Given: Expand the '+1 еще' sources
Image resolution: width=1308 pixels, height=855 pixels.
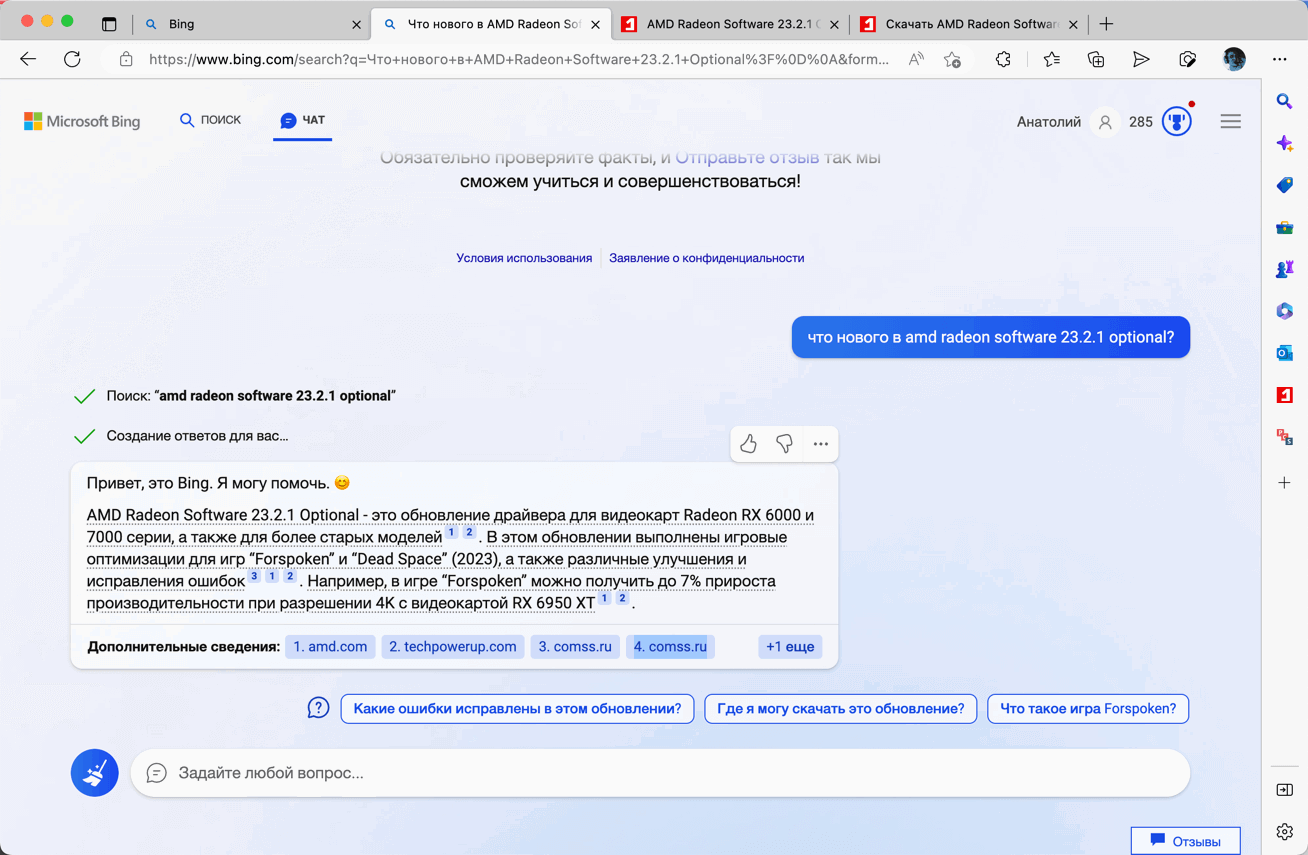Looking at the screenshot, I should click(790, 647).
